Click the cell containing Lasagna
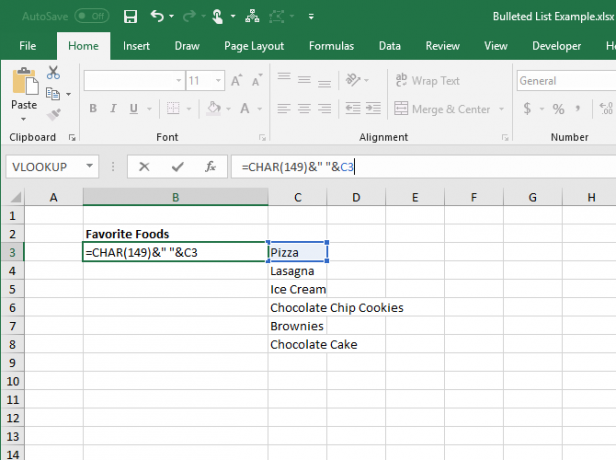This screenshot has height=460, width=616. coord(297,271)
